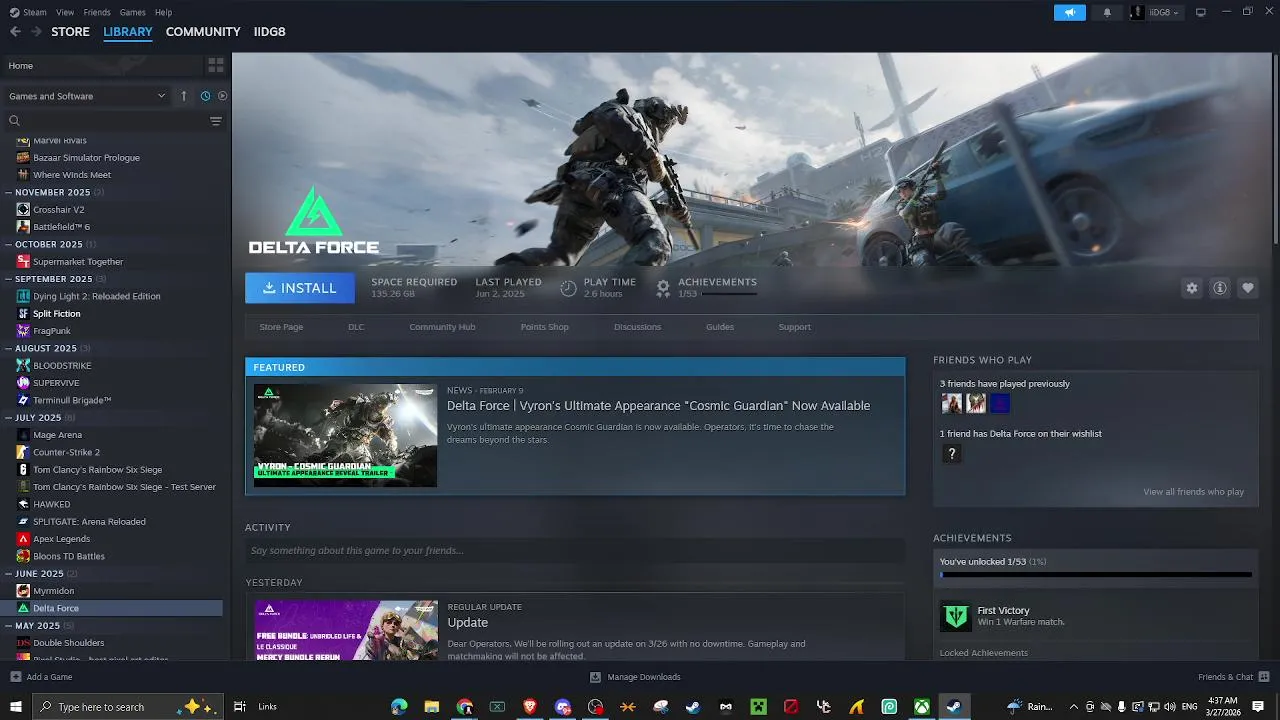View all friends who play
Viewport: 1280px width, 720px height.
1193,492
